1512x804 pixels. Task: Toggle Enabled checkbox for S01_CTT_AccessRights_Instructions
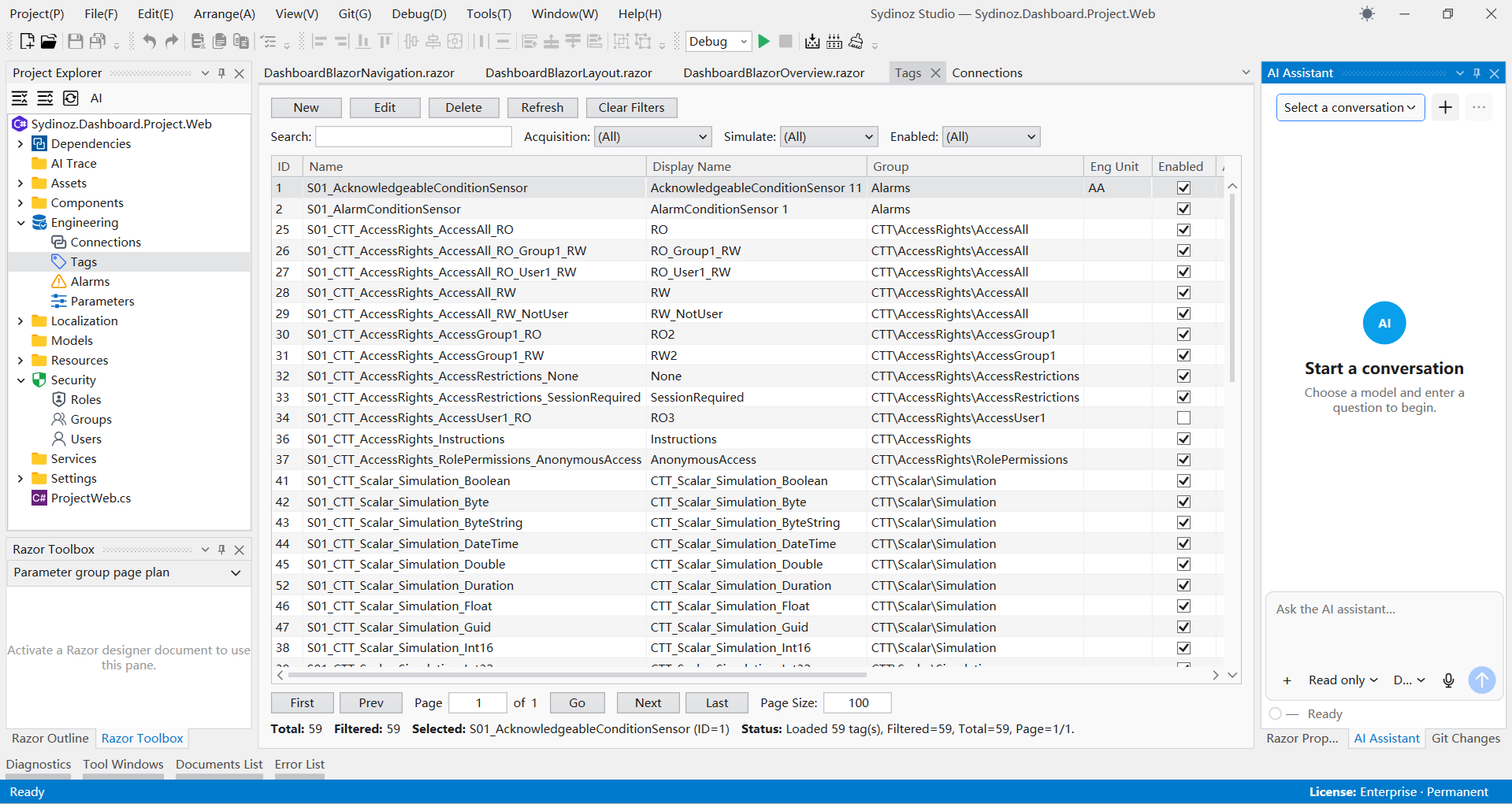[1183, 439]
